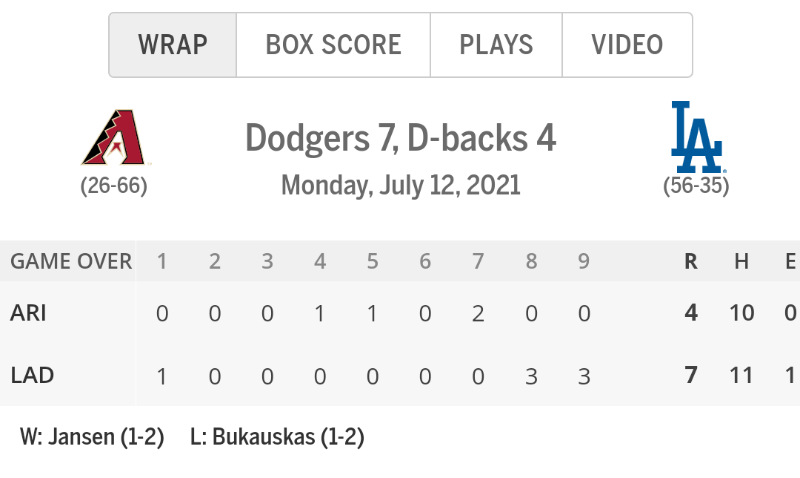
Task: Click winning pitcher Jansen (1-2)
Action: (92, 437)
